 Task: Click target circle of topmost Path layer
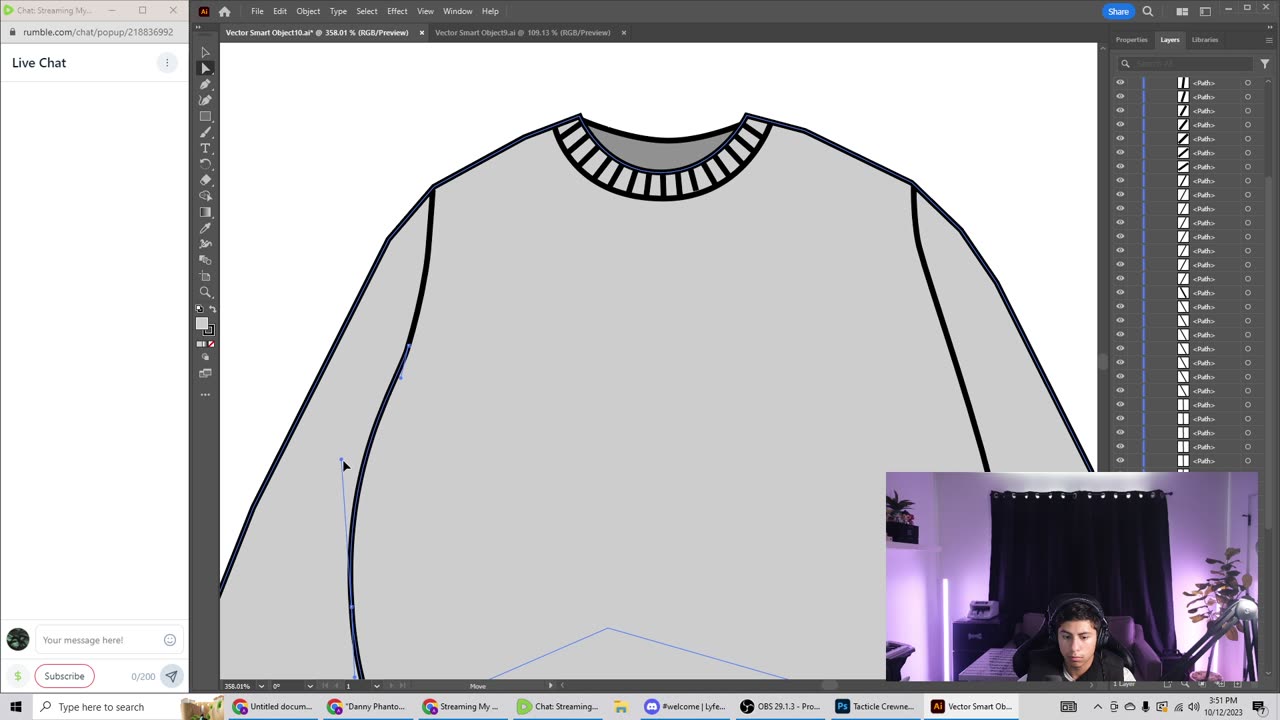(x=1247, y=83)
